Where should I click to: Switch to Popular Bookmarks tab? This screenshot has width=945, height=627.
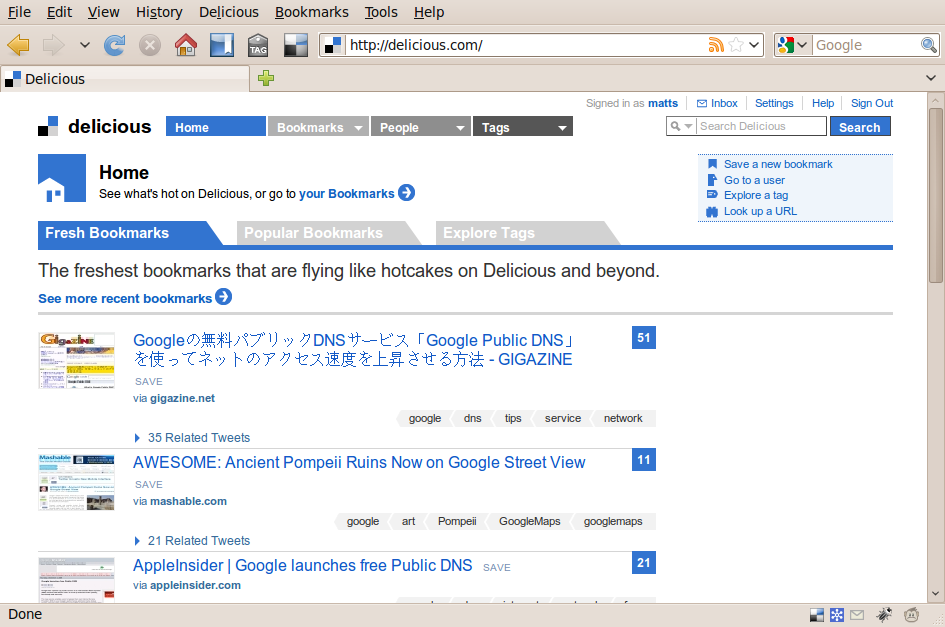pos(328,233)
